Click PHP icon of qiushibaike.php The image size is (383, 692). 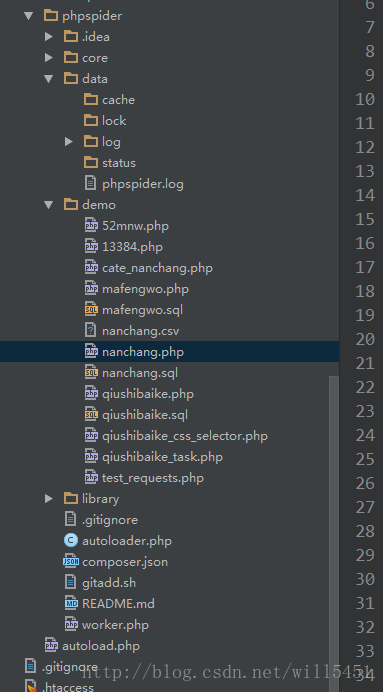point(91,394)
